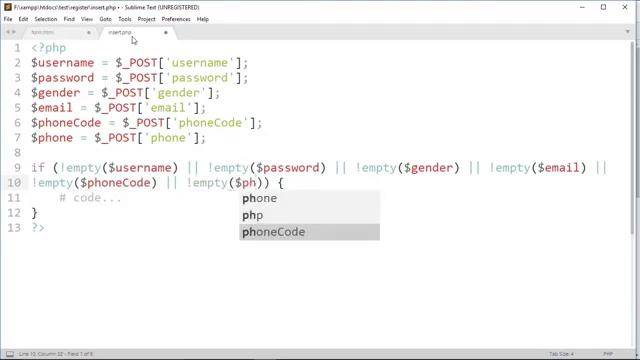This screenshot has height=360, width=640.
Task: Open the Goto menu
Action: [105, 19]
